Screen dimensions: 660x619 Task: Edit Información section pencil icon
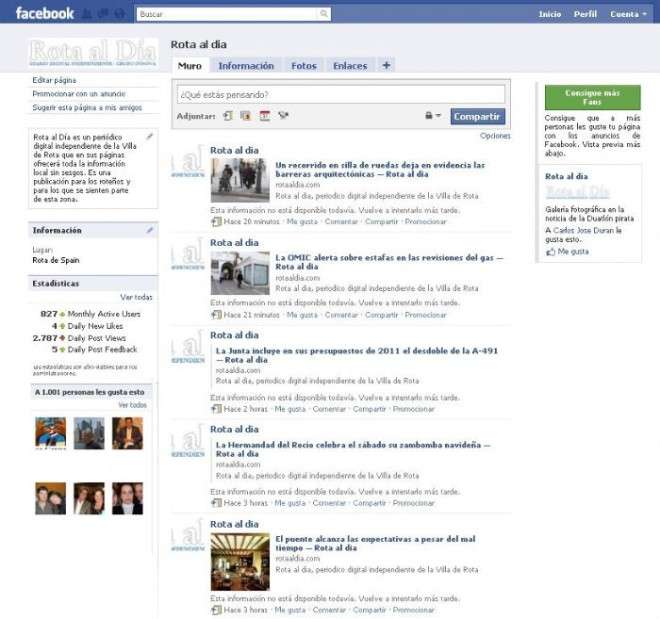pos(149,230)
